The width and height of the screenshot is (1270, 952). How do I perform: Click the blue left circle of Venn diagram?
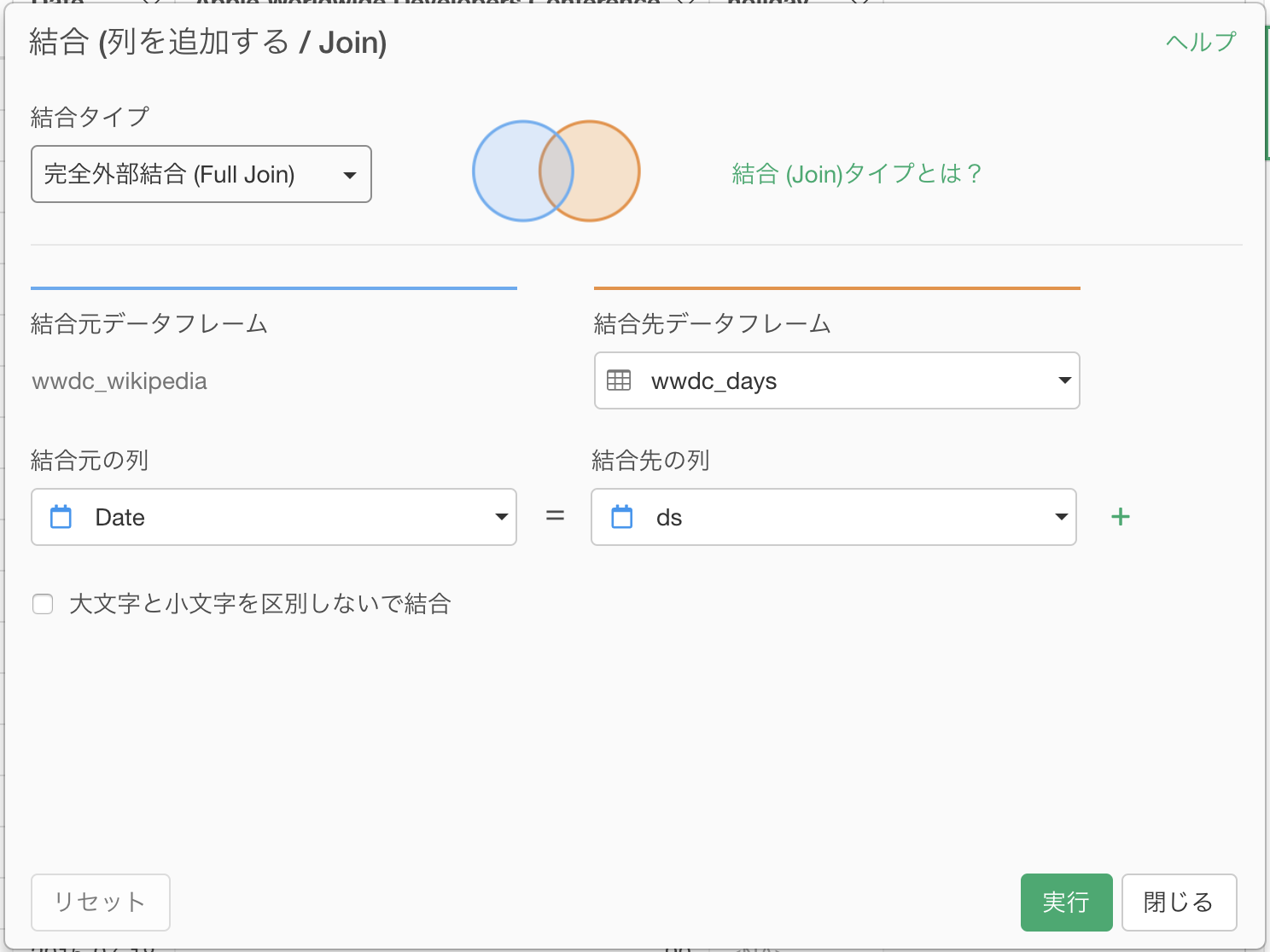click(x=504, y=171)
